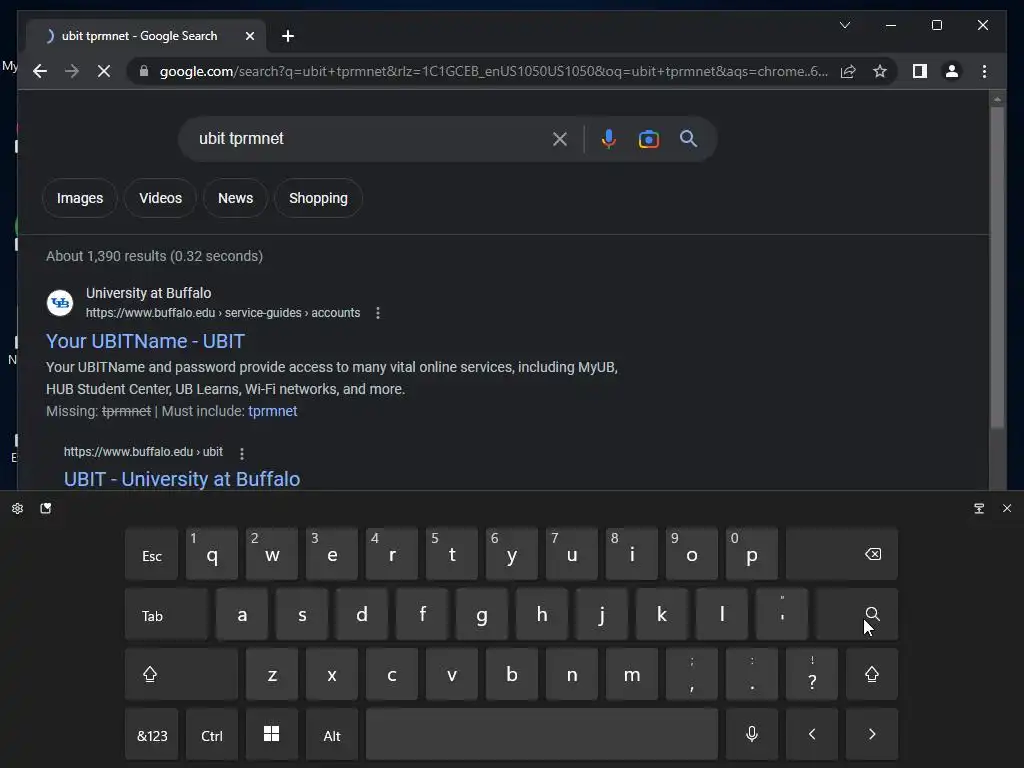The image size is (1024, 768).
Task: Open the Chrome profile icon
Action: coord(952,71)
